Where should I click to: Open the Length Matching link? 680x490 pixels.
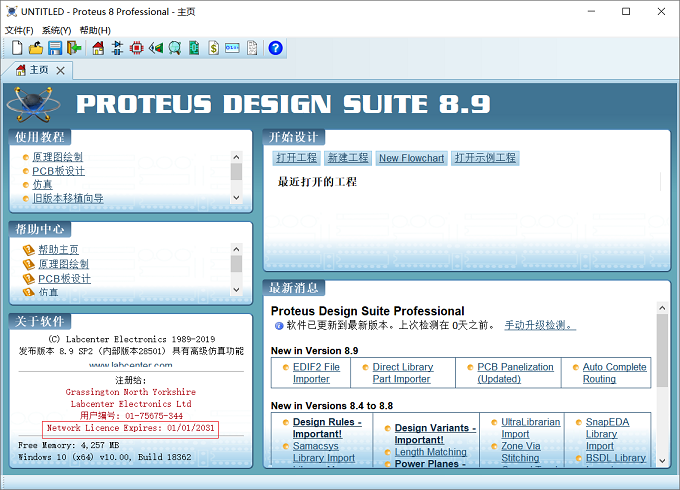pyautogui.click(x=430, y=452)
